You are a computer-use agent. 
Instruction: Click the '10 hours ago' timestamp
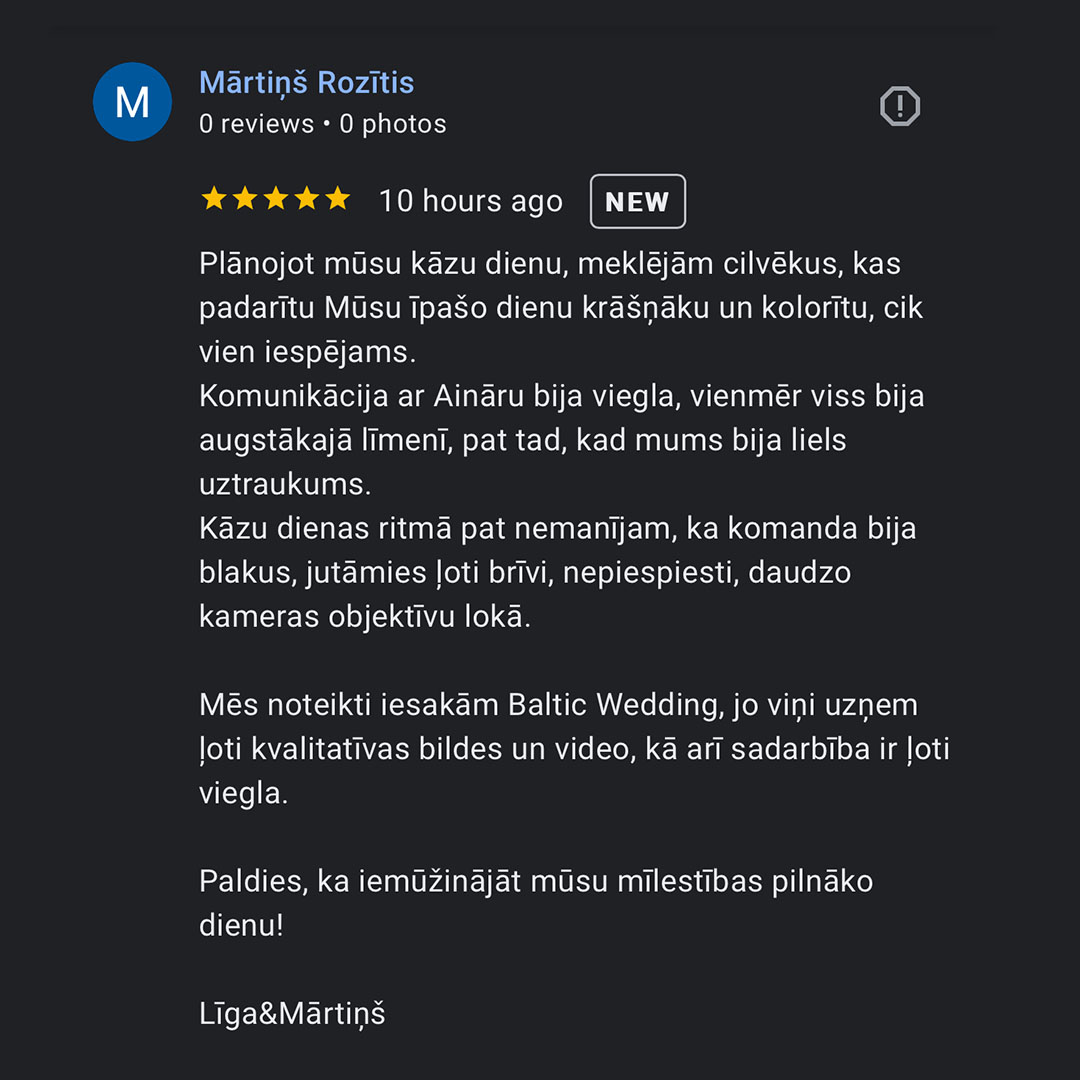(471, 201)
